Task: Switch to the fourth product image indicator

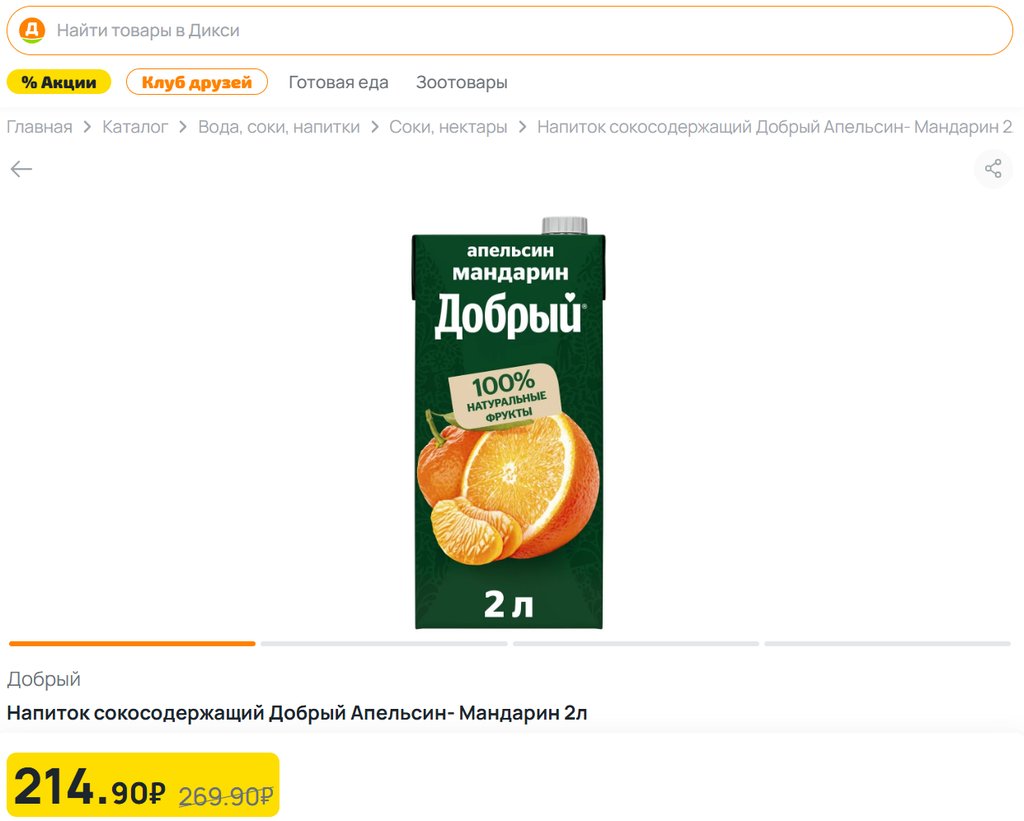Action: click(888, 643)
